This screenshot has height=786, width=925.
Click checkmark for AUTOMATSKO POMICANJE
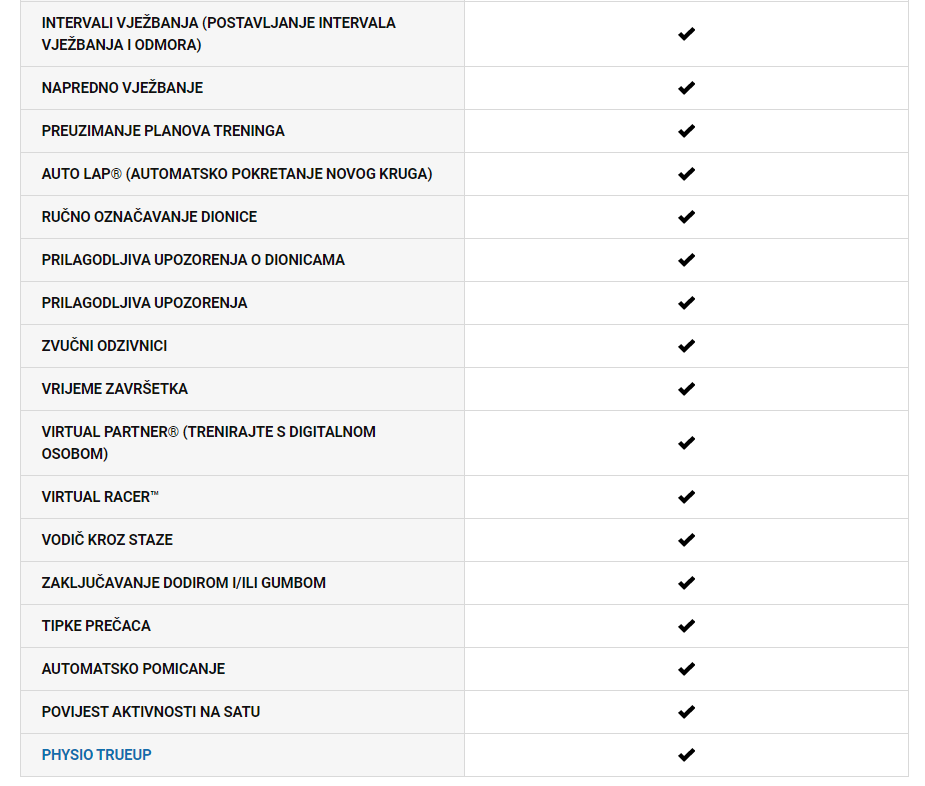pos(686,669)
